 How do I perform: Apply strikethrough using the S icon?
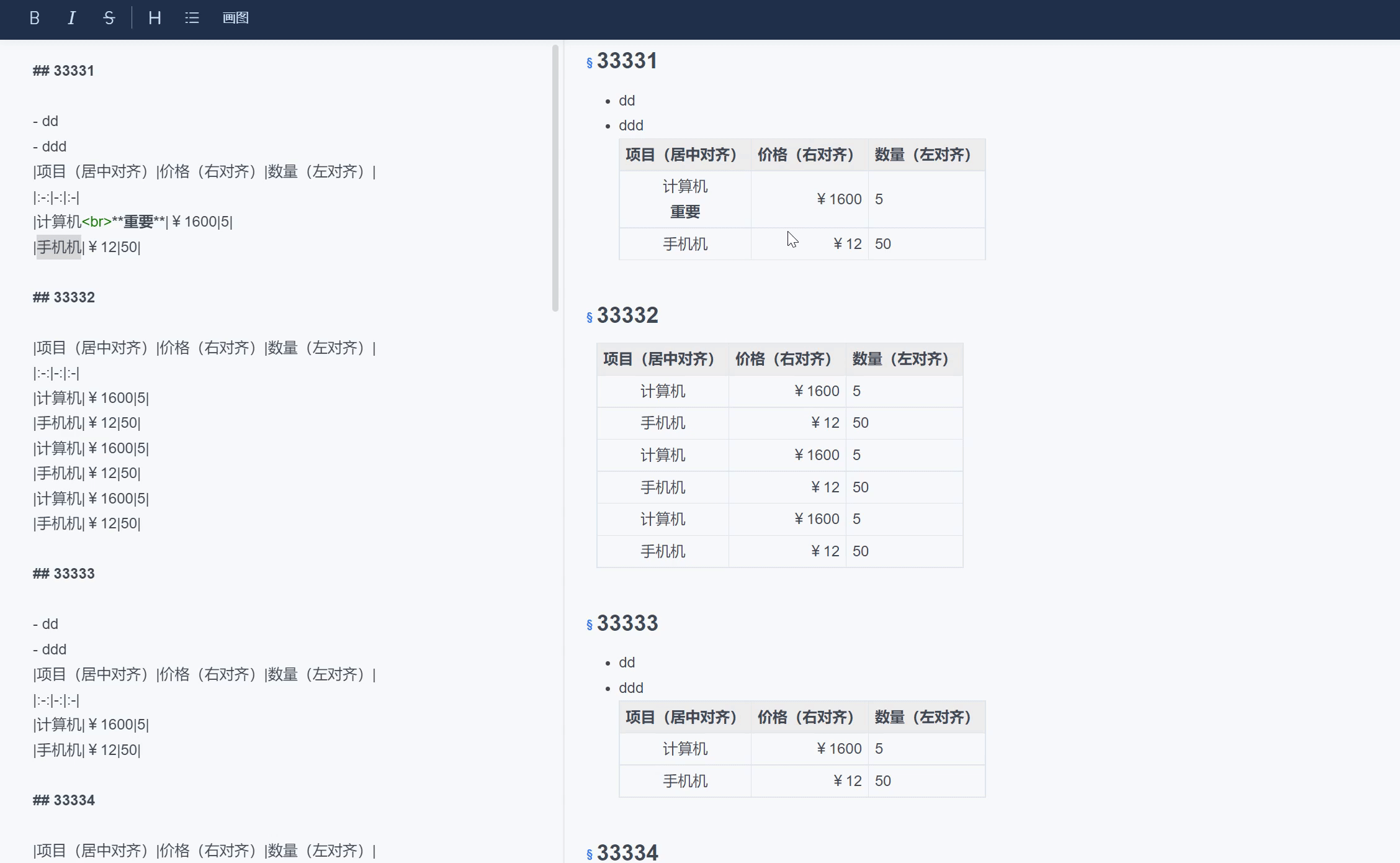[109, 18]
